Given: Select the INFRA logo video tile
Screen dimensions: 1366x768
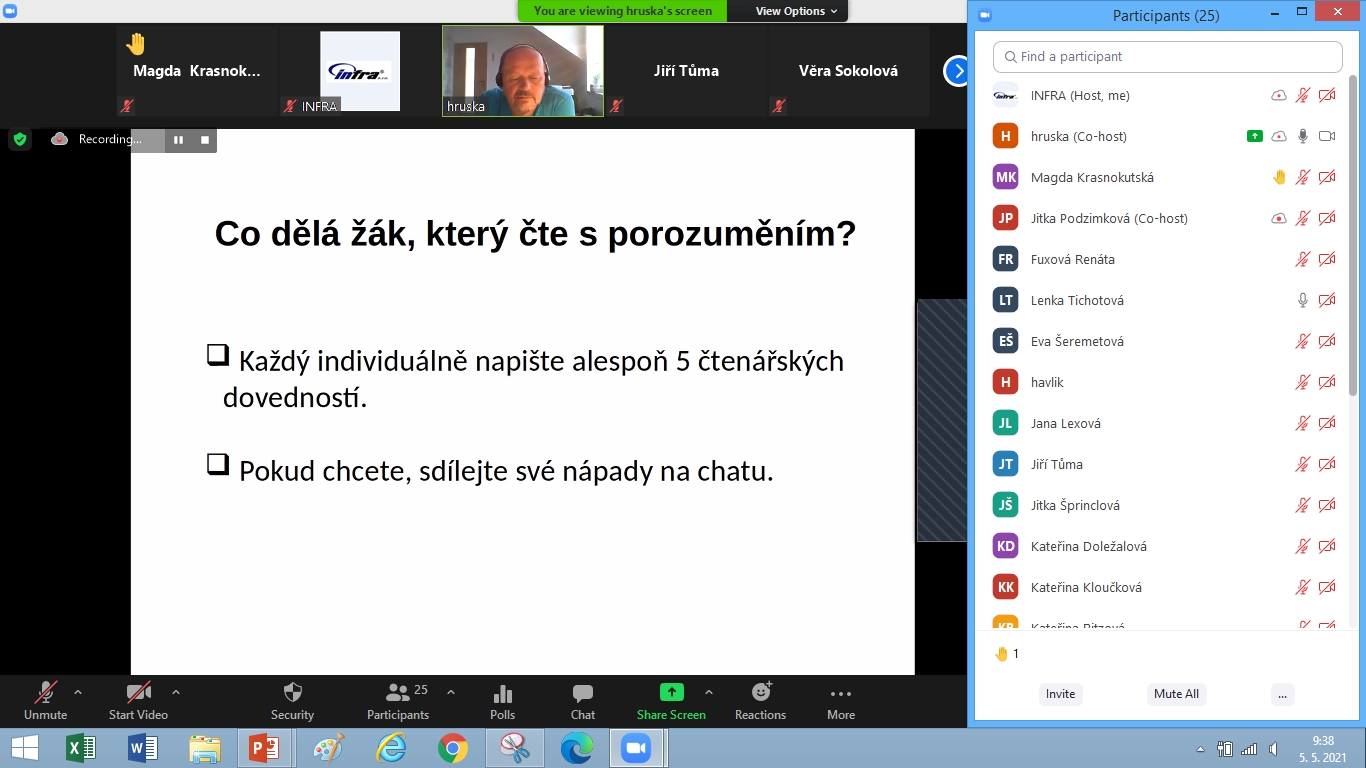Looking at the screenshot, I should tap(359, 71).
